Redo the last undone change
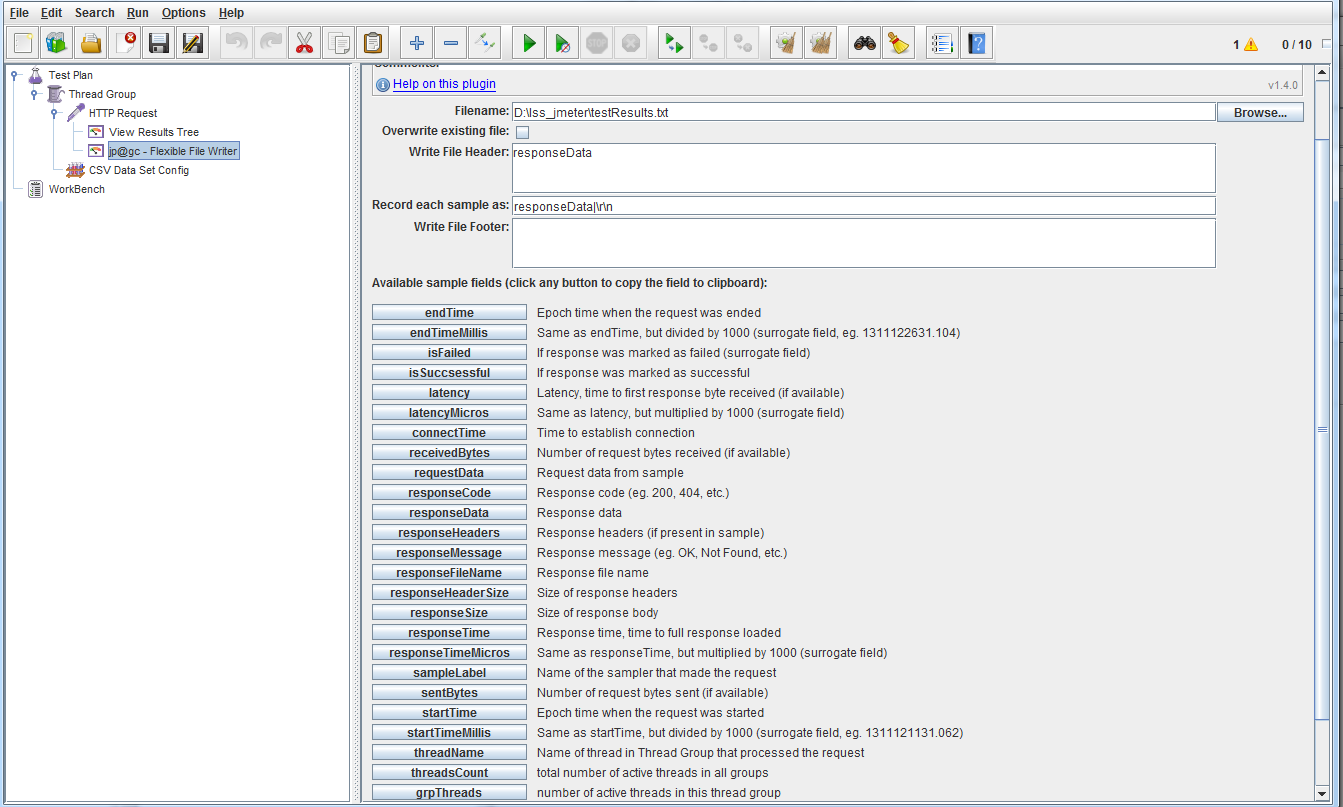 point(271,43)
